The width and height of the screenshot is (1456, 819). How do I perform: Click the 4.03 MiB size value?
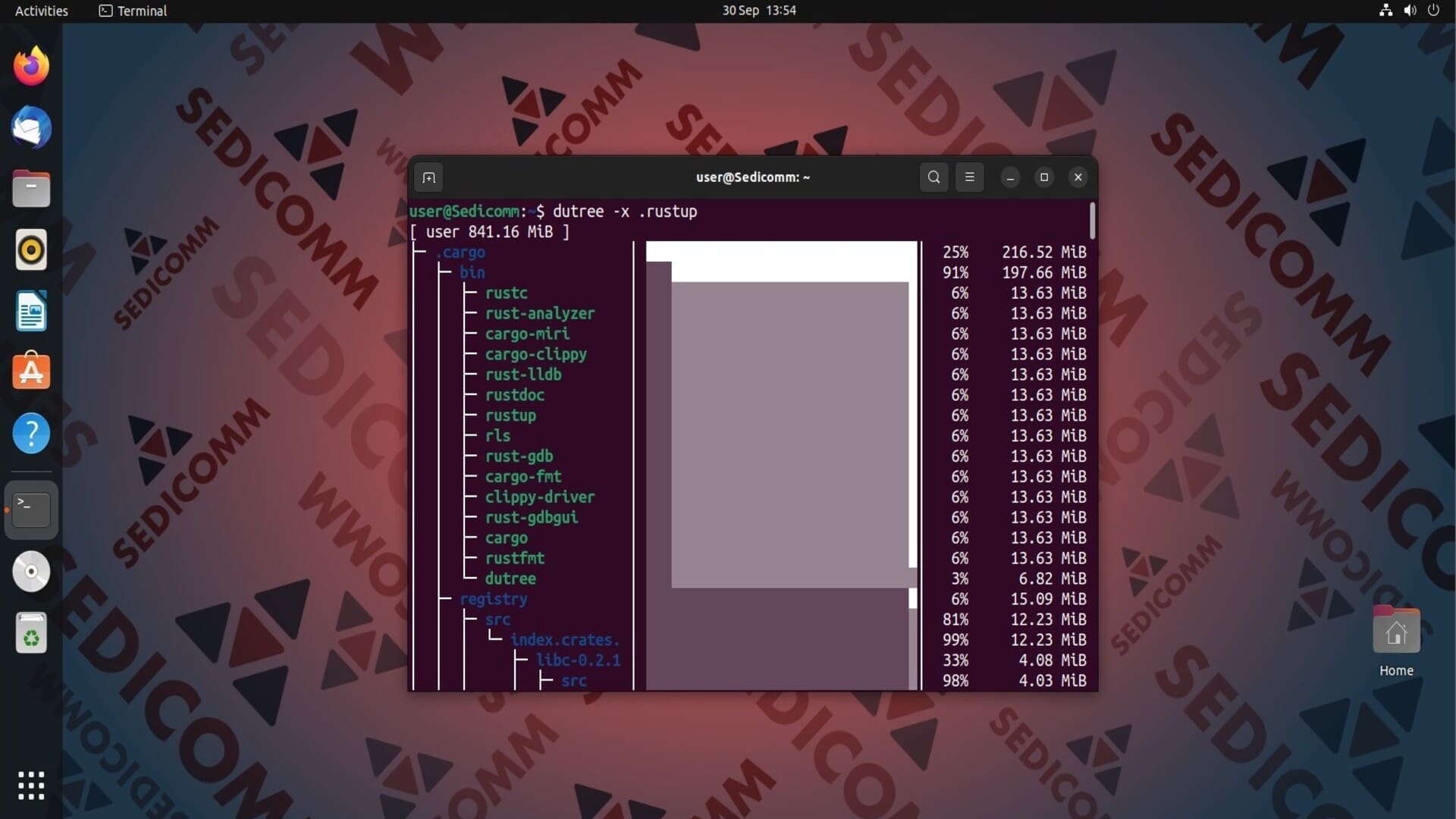pos(1053,681)
